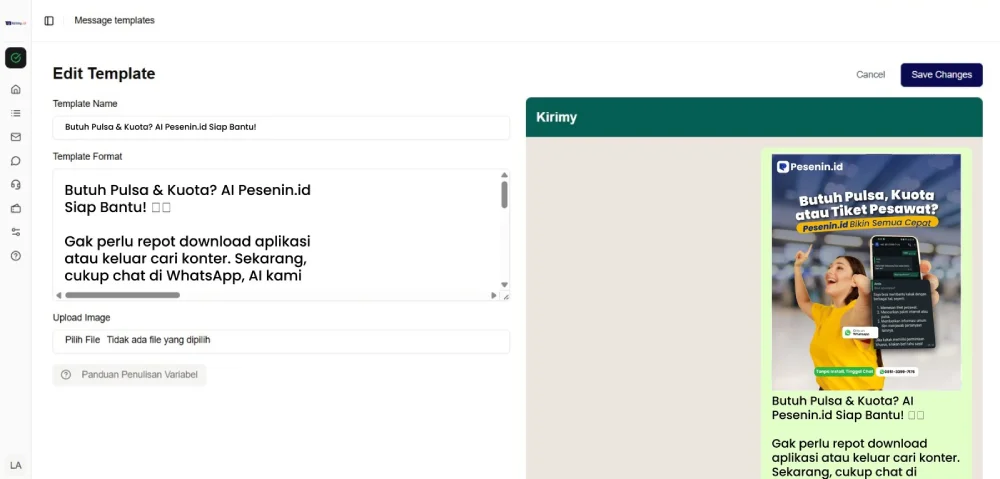Open Panduan Penulisan Variabel guide
Viewport: 1000px width, 479px height.
coord(130,375)
